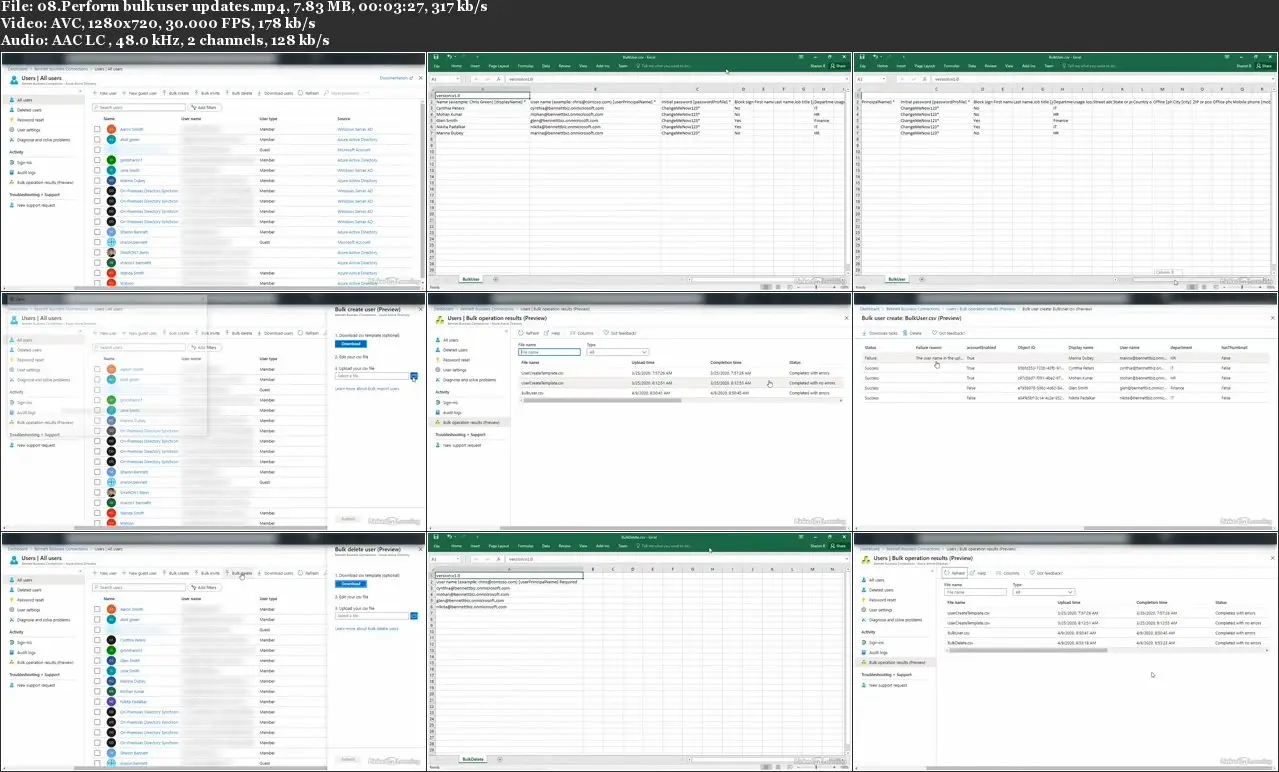Open the Documentation link
This screenshot has width=1279, height=772.
click(396, 76)
